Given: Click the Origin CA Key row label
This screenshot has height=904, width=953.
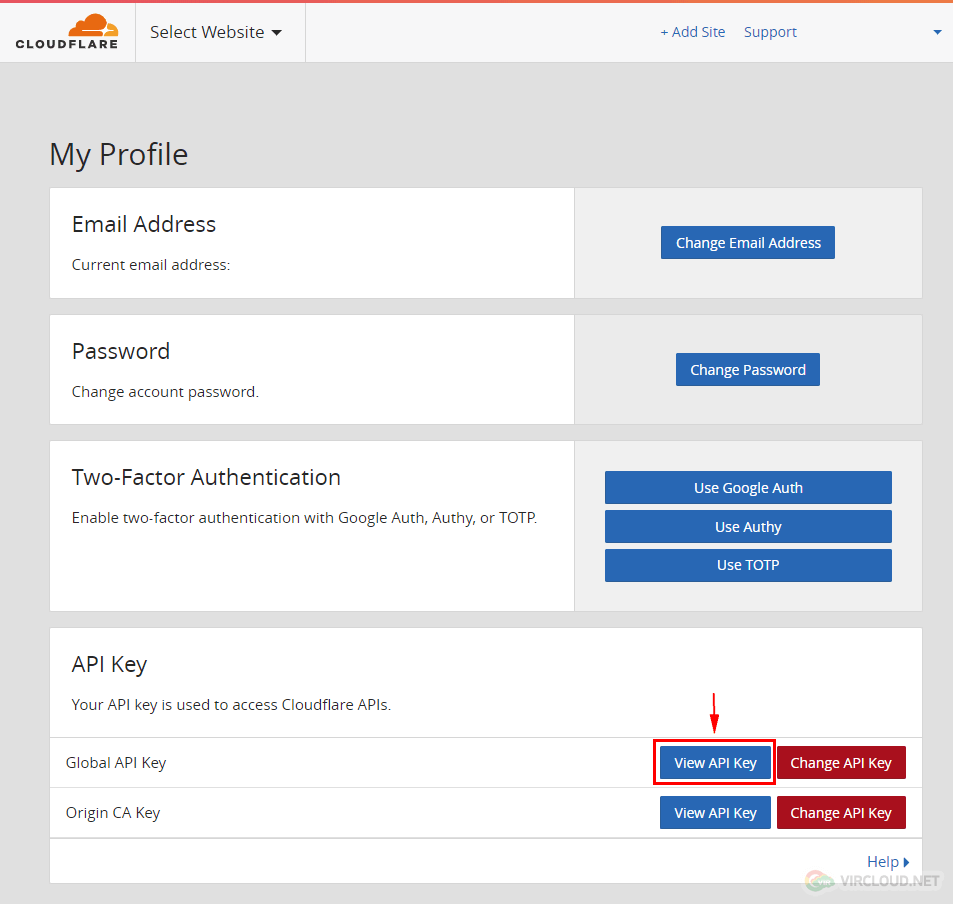Looking at the screenshot, I should coord(112,813).
